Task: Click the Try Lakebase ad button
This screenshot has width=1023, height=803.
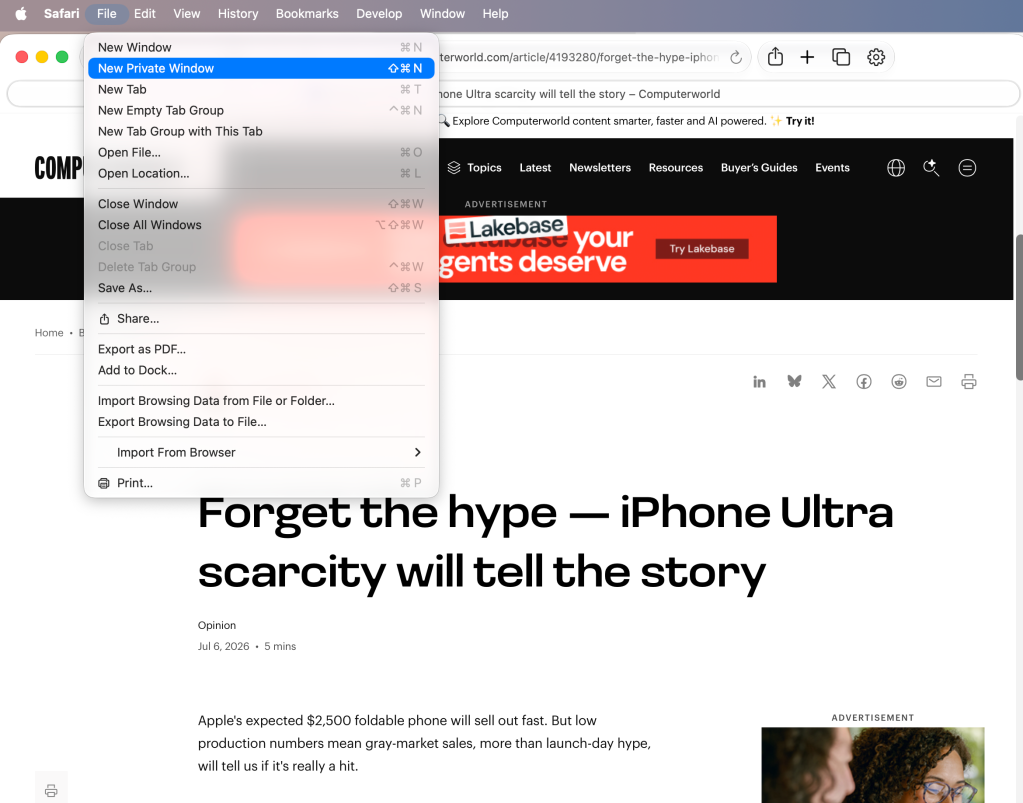Action: coord(702,249)
